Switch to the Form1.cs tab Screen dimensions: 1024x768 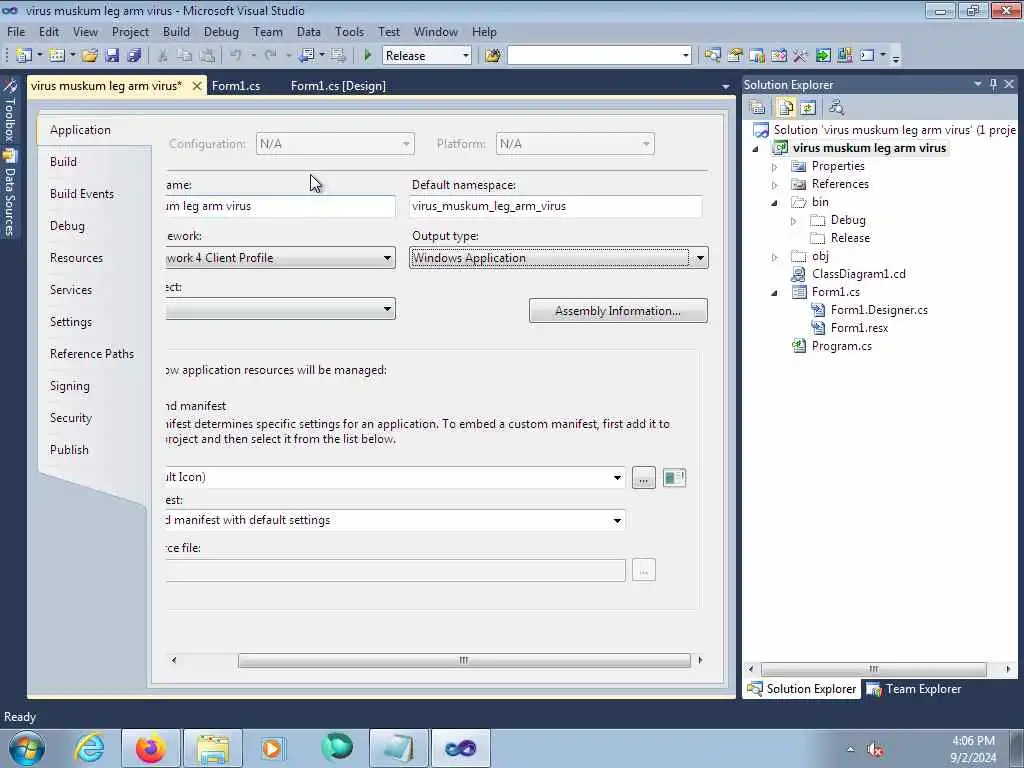[236, 86]
